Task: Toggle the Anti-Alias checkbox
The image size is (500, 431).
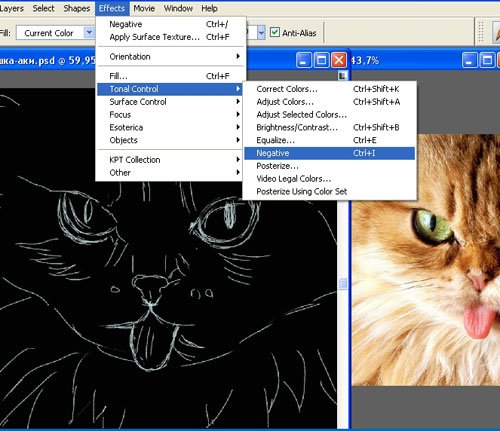Action: coord(274,32)
